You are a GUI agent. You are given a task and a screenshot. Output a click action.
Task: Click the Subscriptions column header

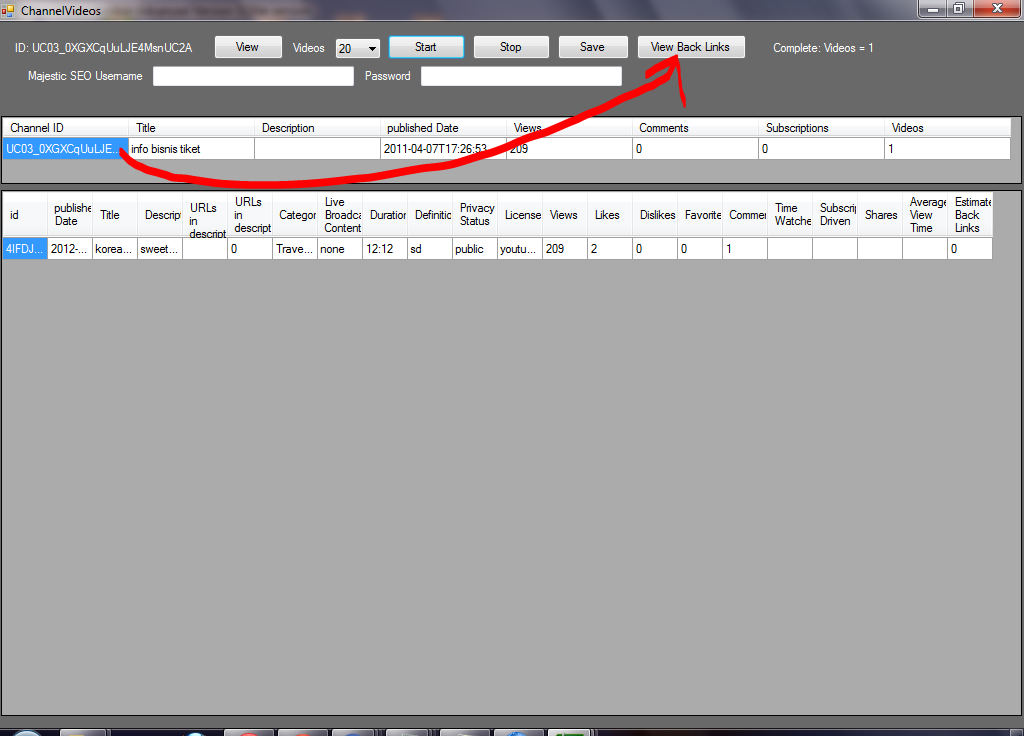[822, 128]
